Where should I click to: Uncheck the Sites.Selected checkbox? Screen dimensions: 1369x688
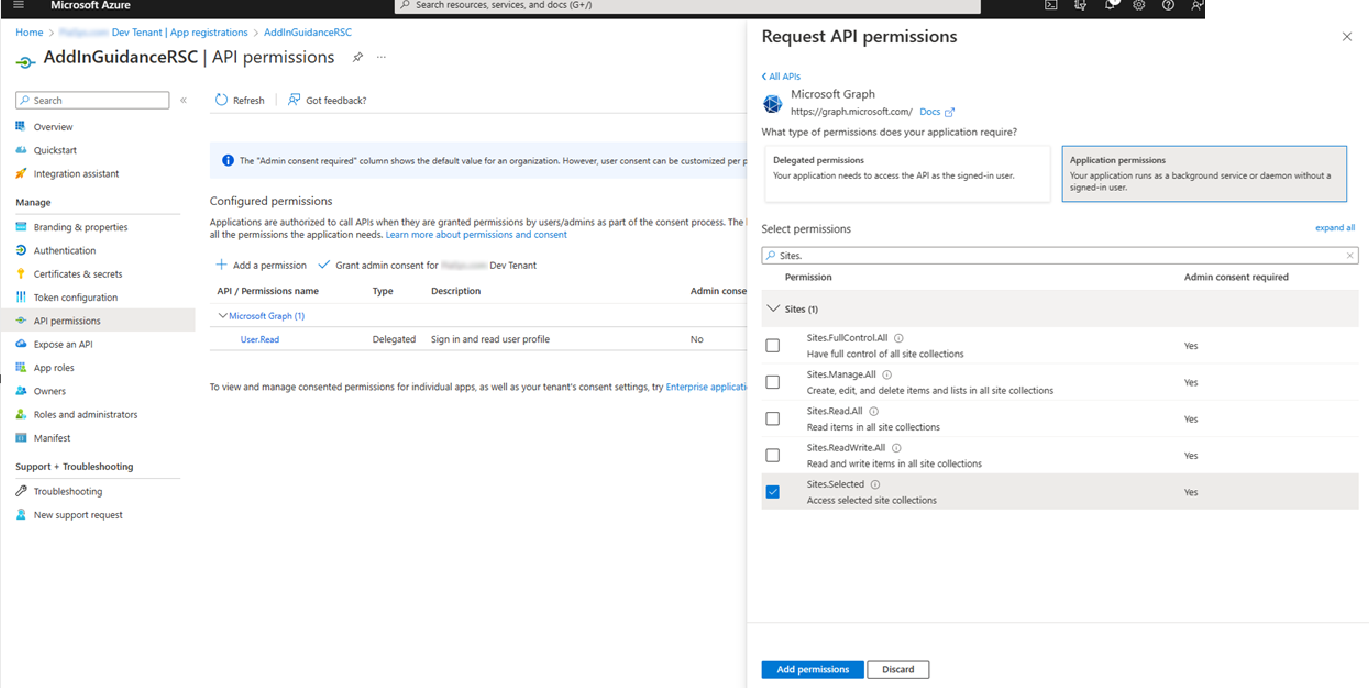click(772, 492)
